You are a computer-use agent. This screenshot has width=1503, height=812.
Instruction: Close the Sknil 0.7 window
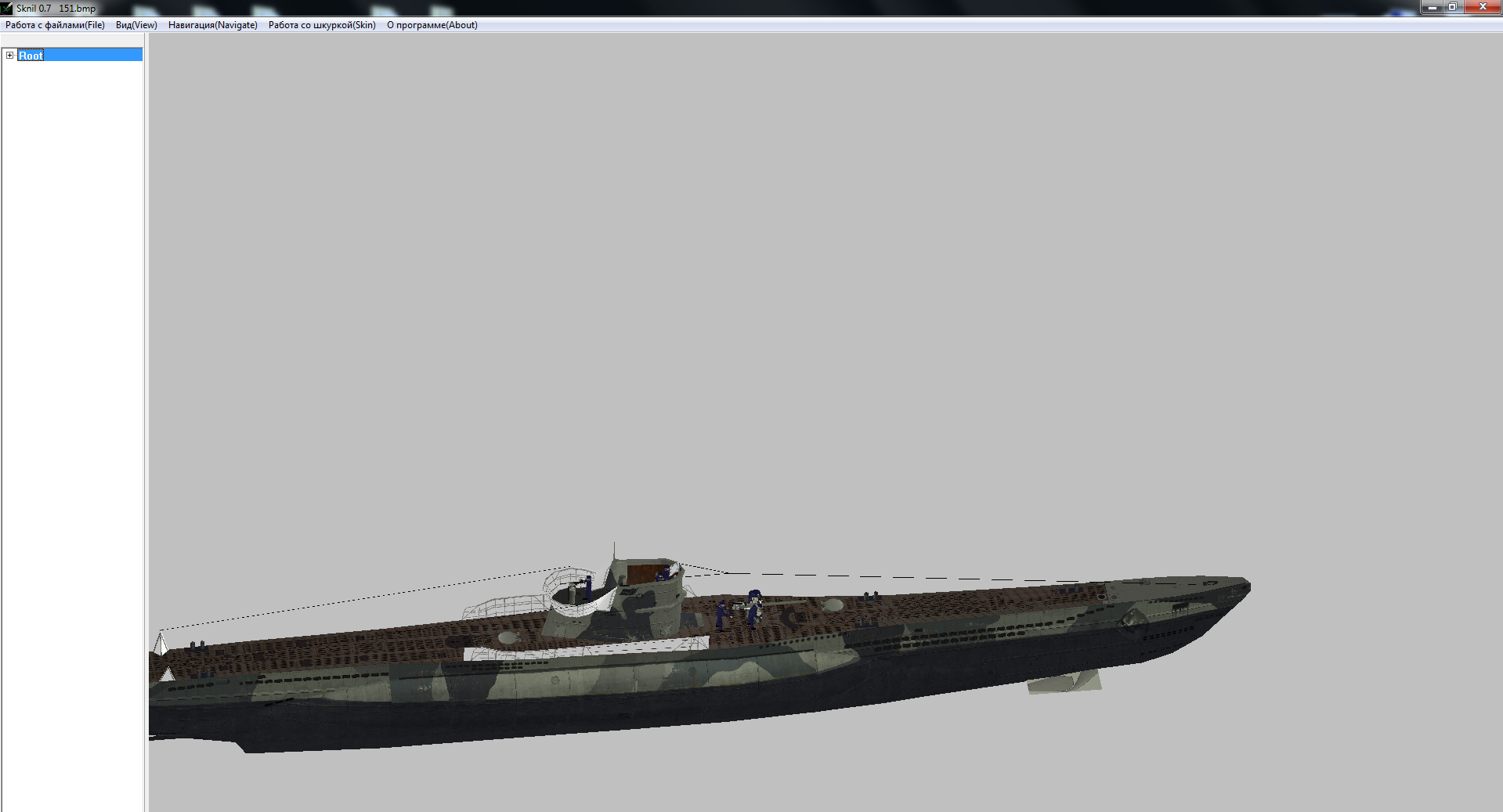(1483, 7)
